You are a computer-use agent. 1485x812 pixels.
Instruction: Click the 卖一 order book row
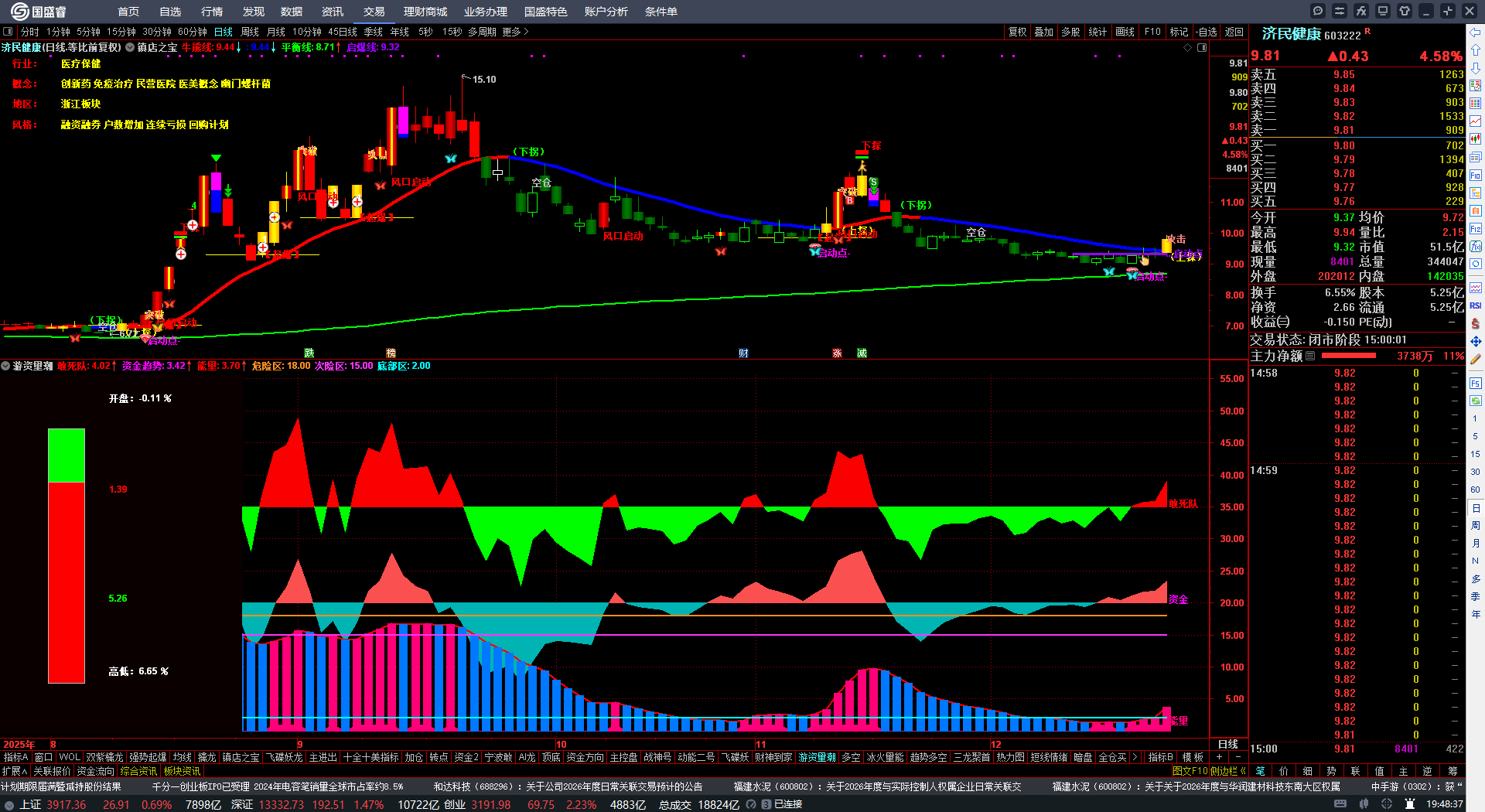pyautogui.click(x=1357, y=130)
